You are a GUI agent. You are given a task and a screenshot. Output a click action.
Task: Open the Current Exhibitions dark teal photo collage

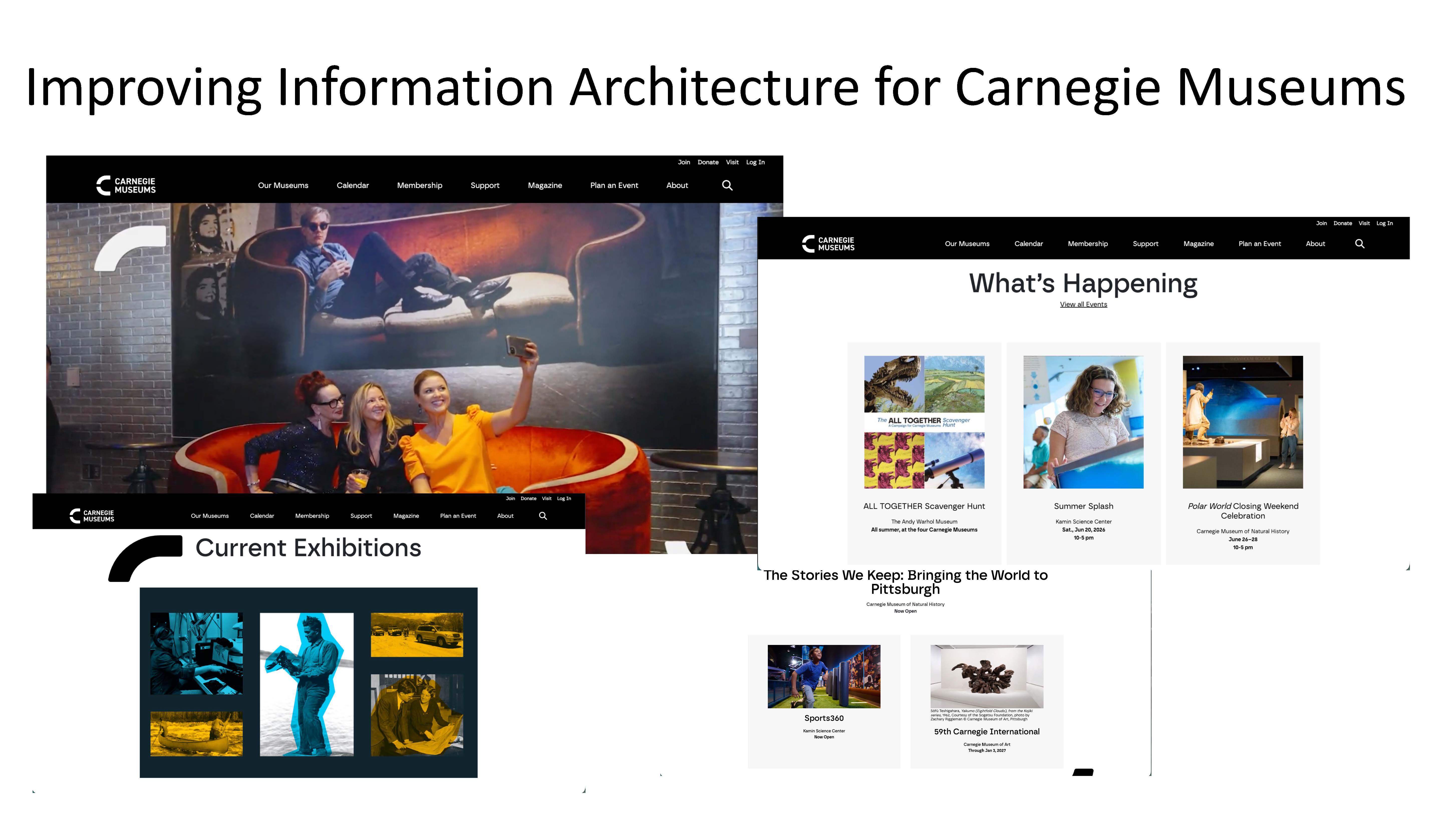(x=309, y=683)
